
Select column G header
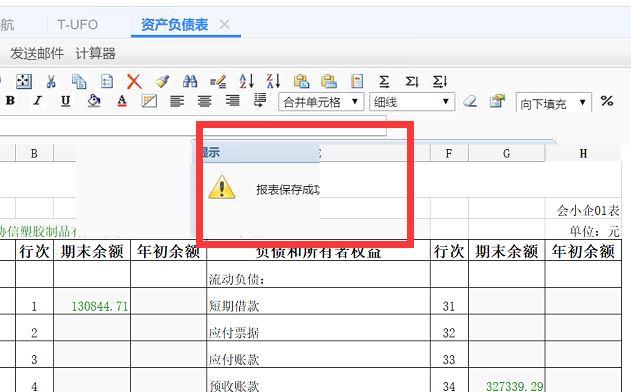(x=507, y=153)
